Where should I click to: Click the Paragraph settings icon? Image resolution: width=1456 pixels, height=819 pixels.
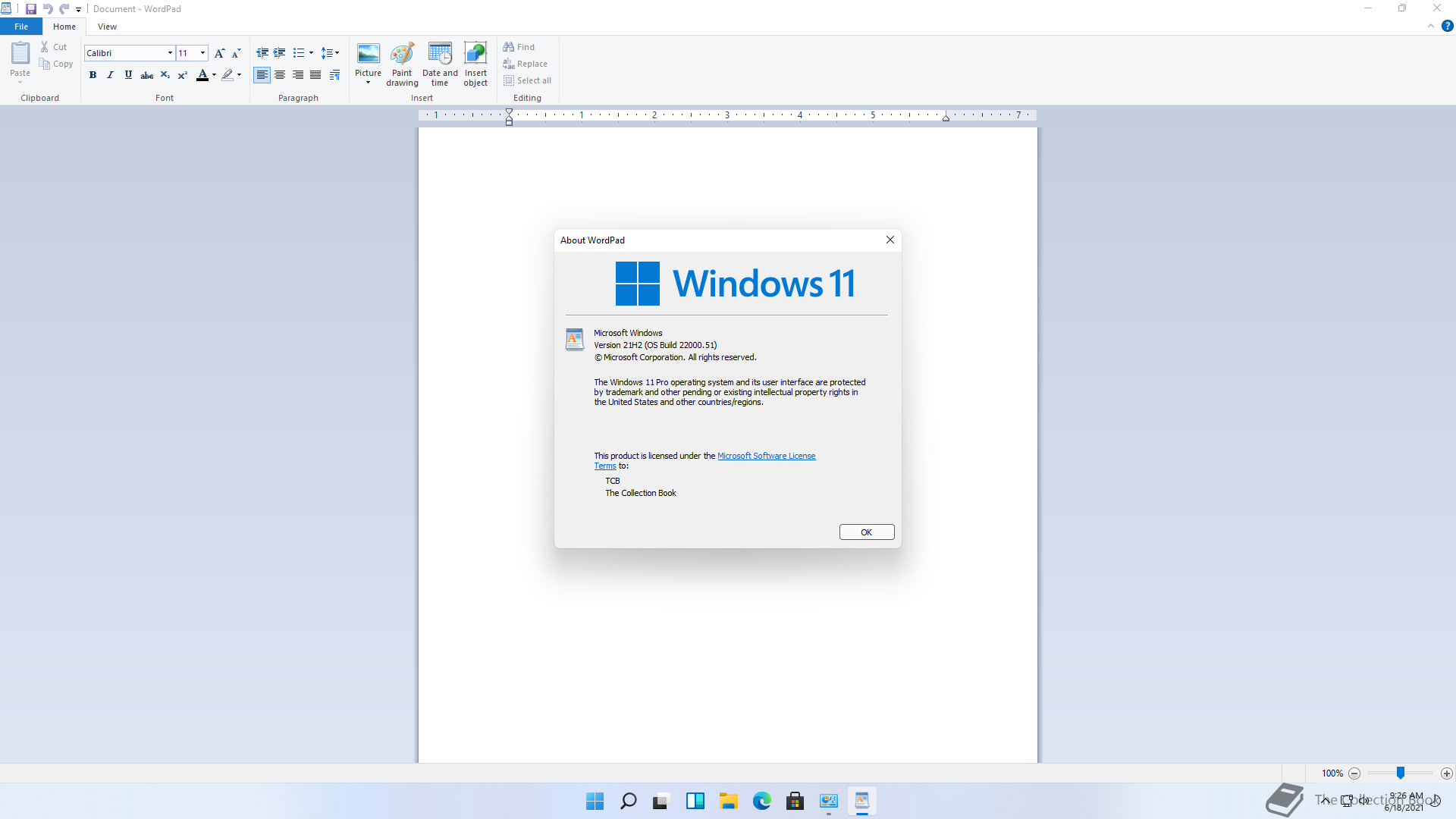pos(334,75)
